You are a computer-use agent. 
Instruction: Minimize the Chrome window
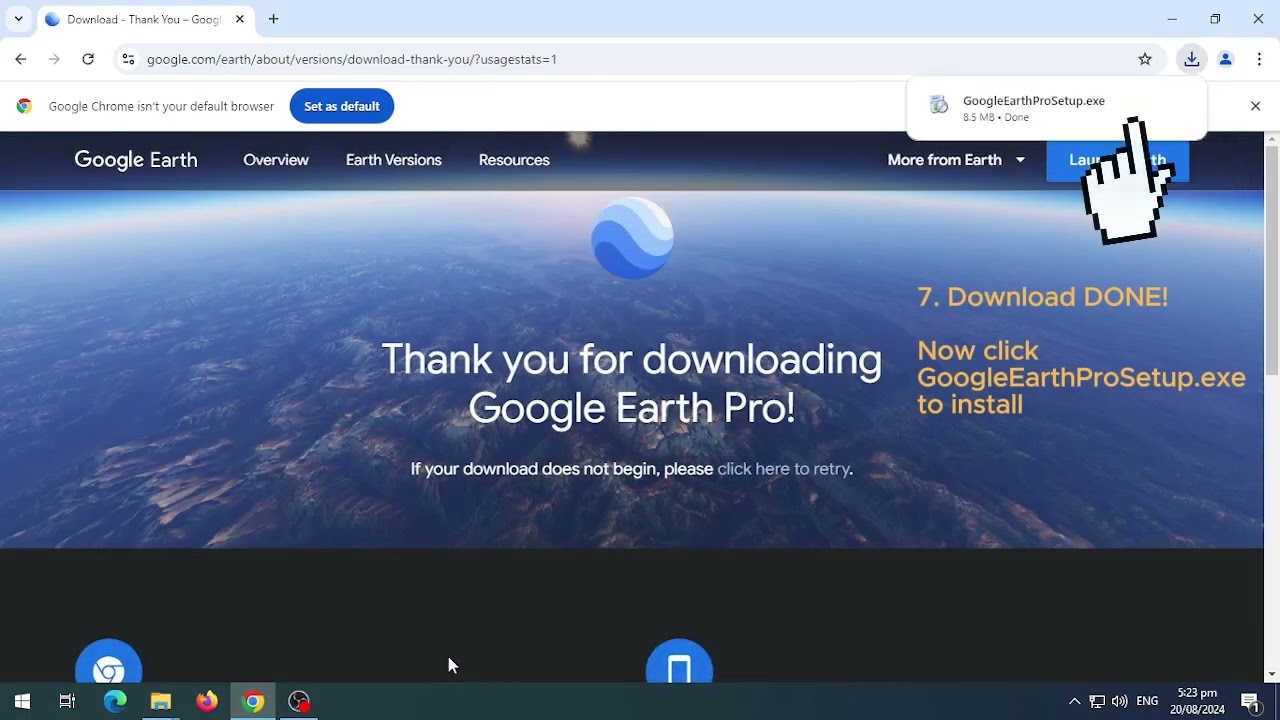(x=1172, y=19)
